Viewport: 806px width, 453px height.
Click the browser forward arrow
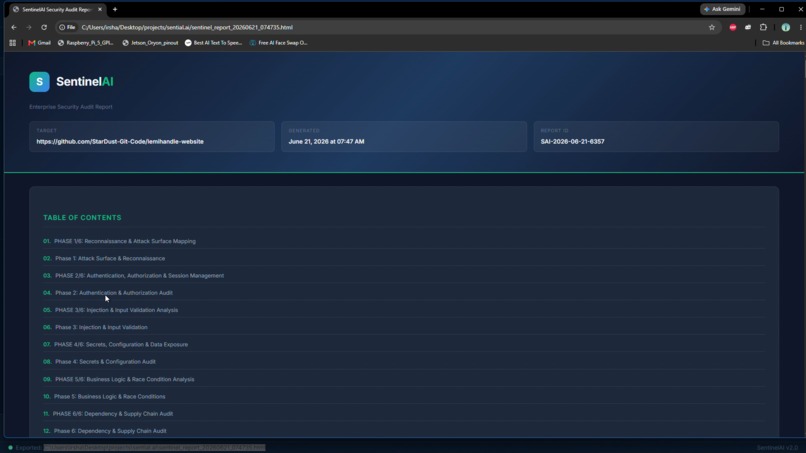click(x=29, y=27)
